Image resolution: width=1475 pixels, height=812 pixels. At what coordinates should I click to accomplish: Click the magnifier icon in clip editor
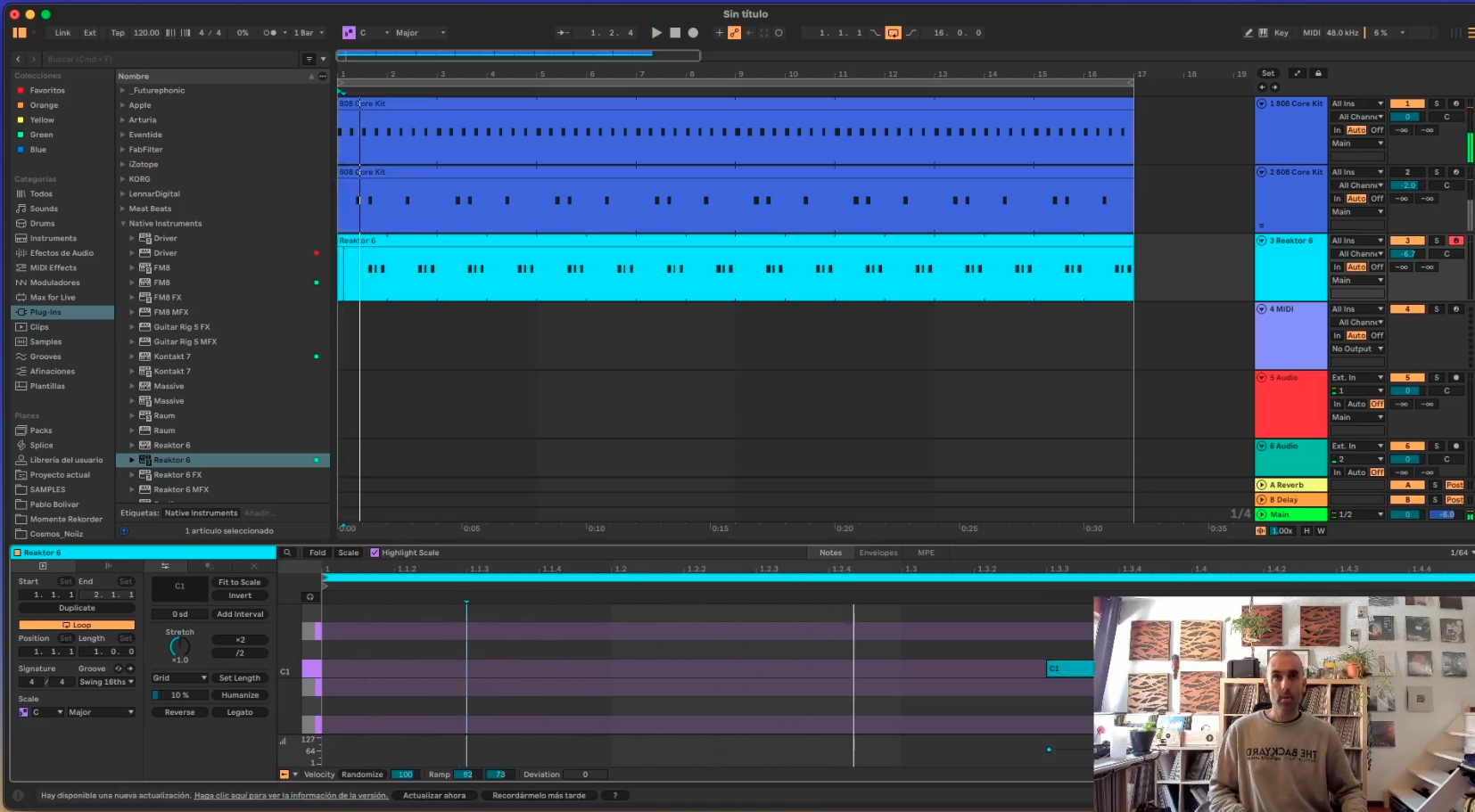coord(287,553)
